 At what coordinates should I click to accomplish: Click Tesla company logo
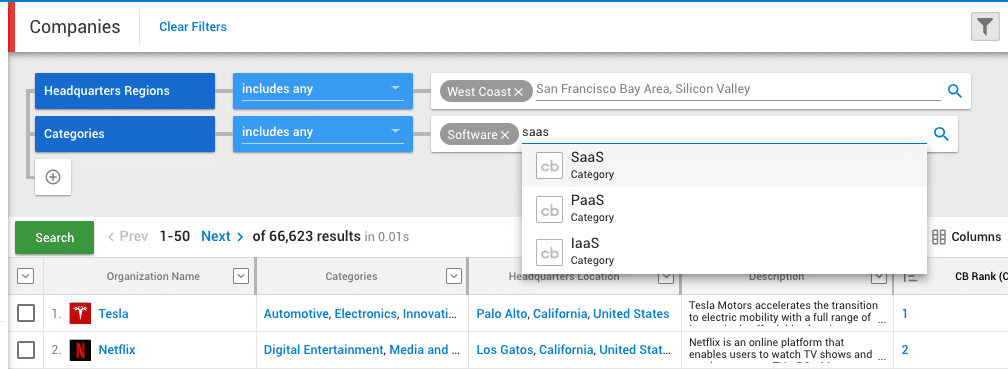(x=80, y=314)
